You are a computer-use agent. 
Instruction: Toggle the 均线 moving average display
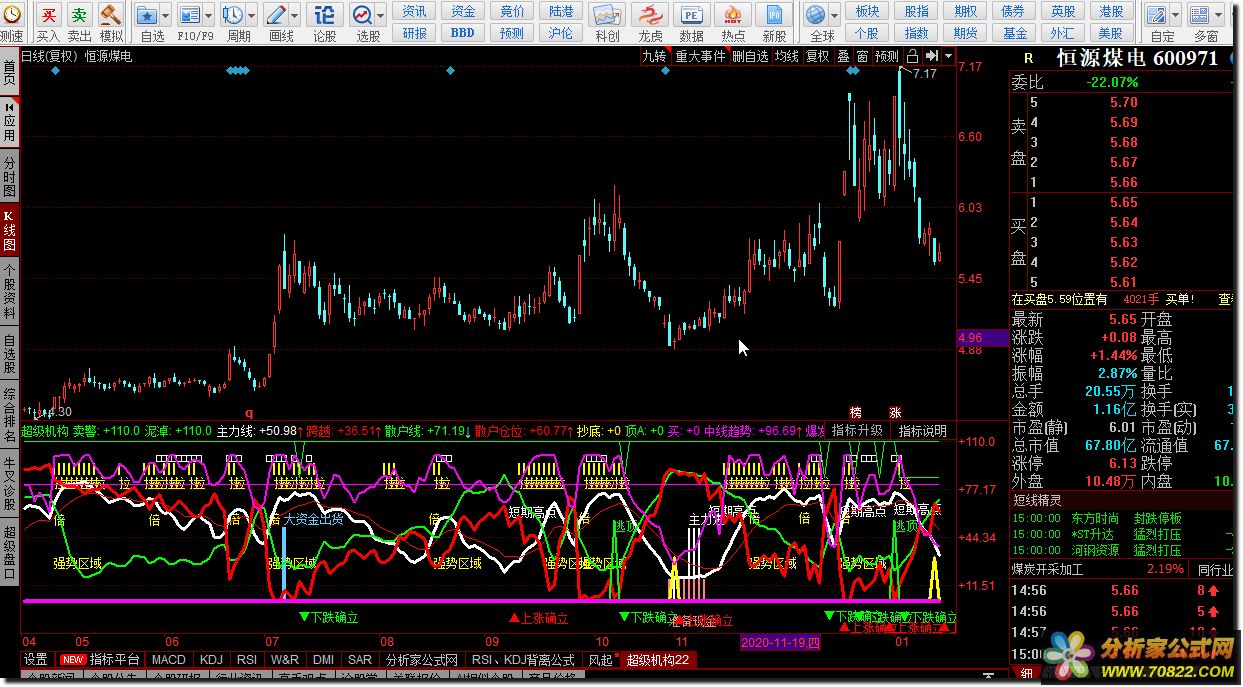(x=786, y=57)
